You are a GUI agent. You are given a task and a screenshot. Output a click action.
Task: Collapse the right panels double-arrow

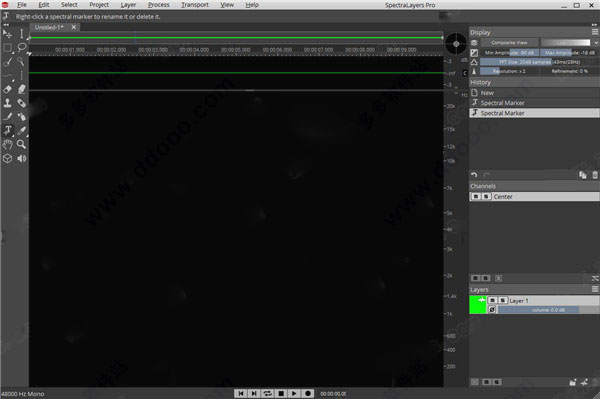594,24
